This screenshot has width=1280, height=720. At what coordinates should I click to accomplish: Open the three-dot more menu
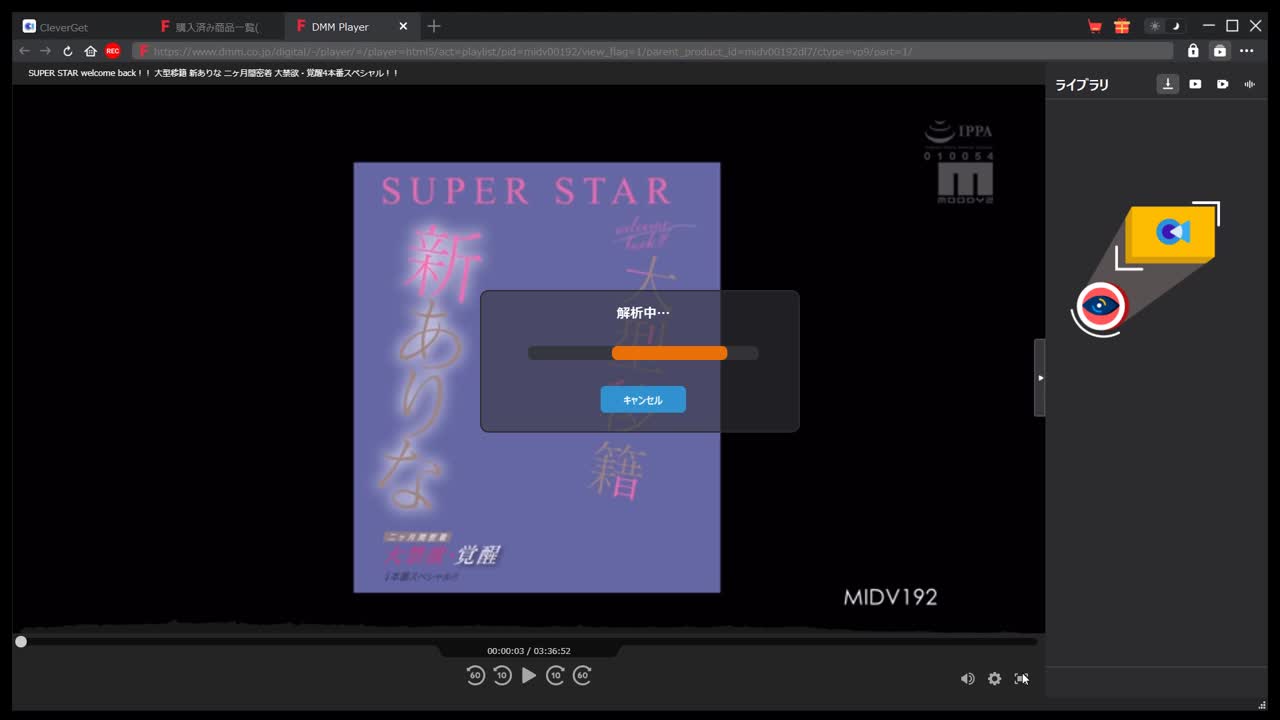1246,51
